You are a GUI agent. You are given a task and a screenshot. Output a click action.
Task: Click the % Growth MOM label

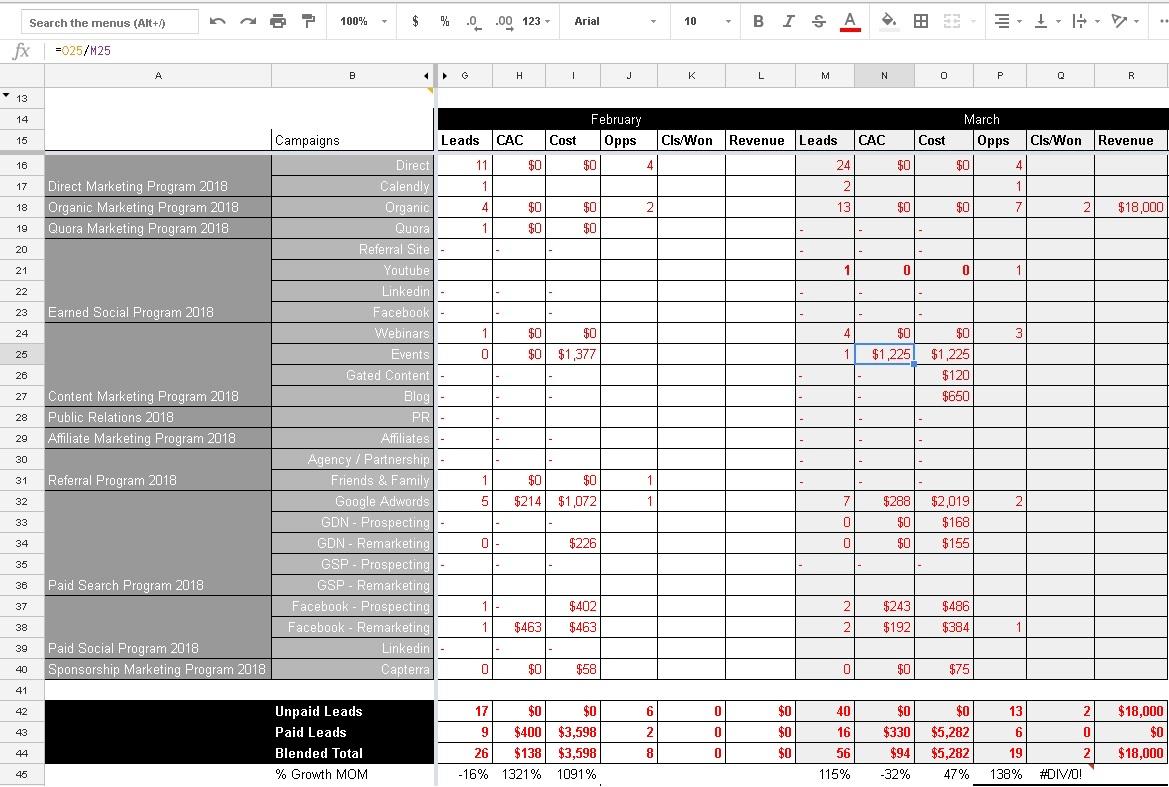321,774
